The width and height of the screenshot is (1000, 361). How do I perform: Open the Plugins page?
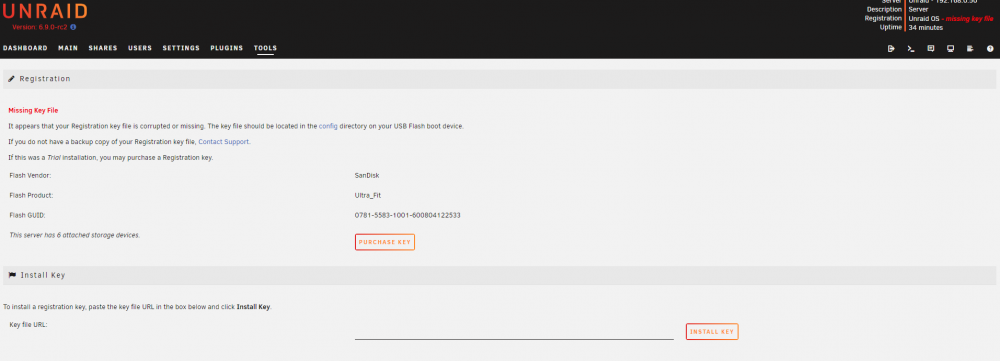(x=226, y=48)
